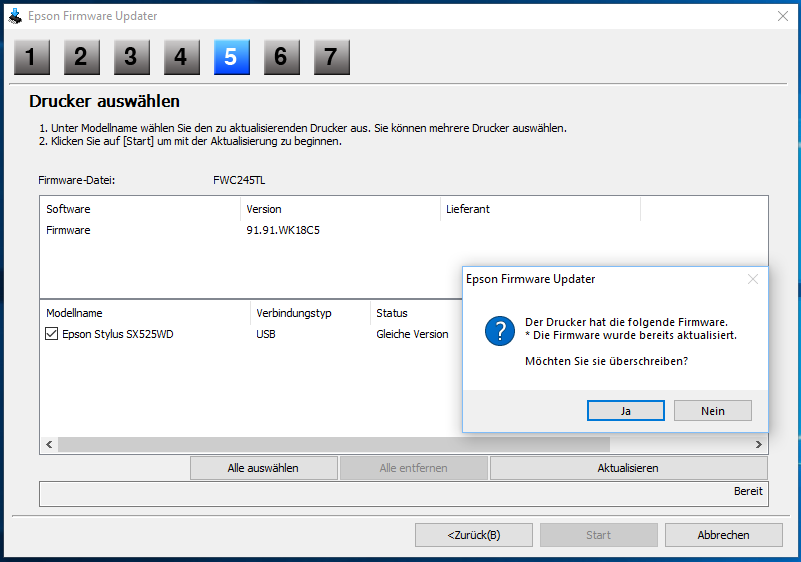Click the Verbindungstyp column header

click(311, 313)
